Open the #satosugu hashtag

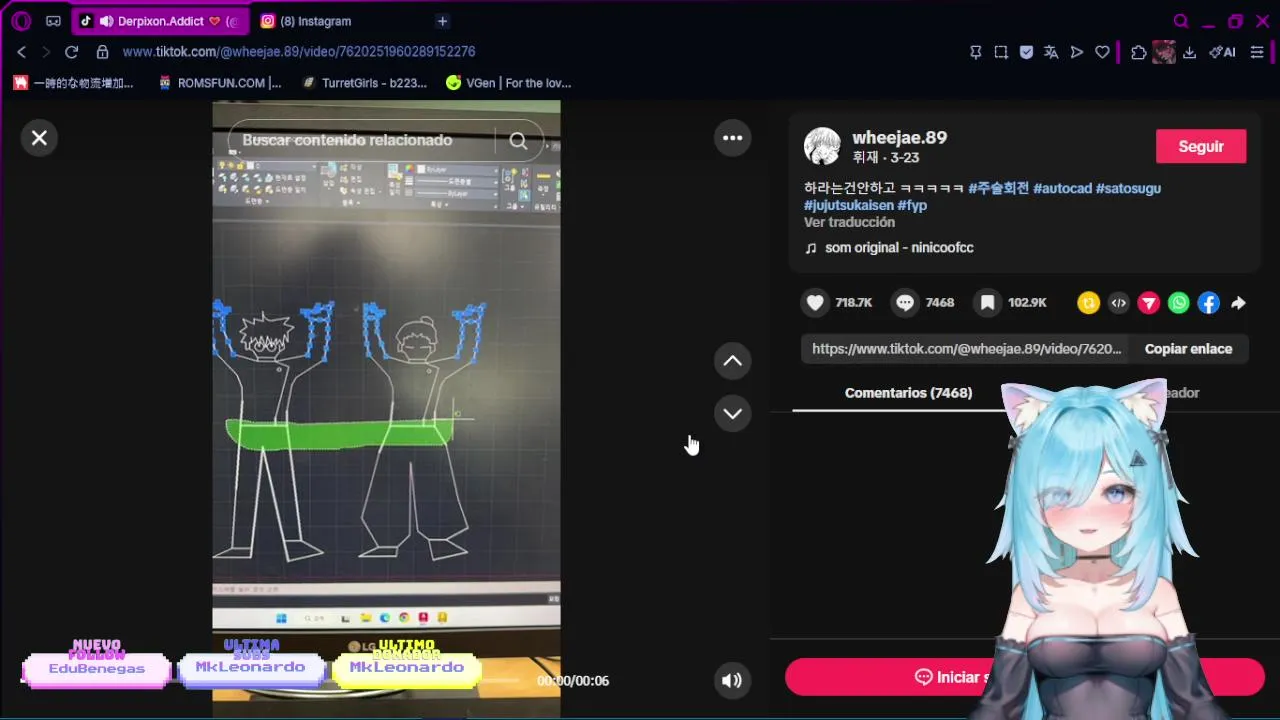[x=1128, y=188]
